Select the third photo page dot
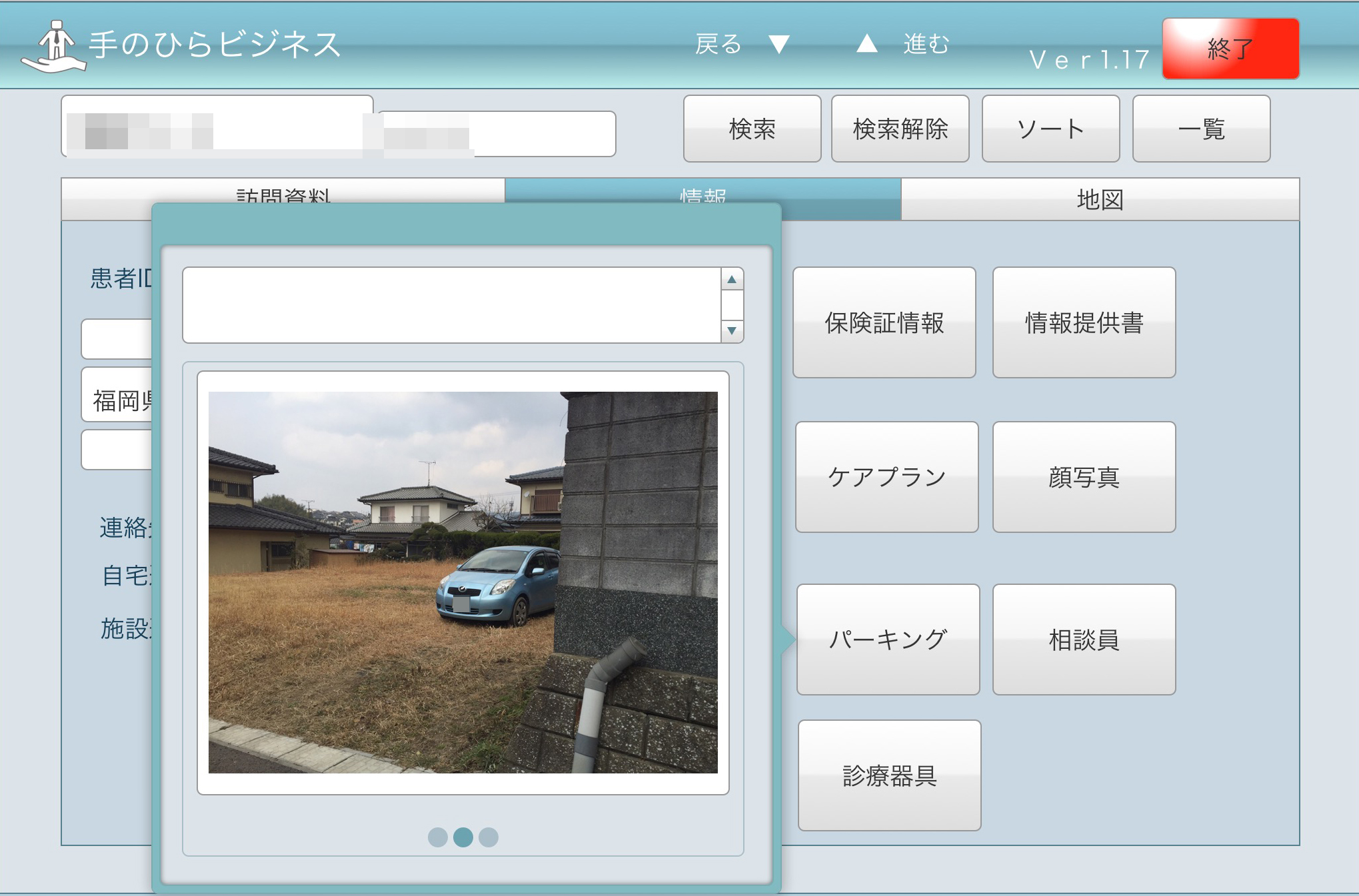The height and width of the screenshot is (896, 1359). pos(489,837)
